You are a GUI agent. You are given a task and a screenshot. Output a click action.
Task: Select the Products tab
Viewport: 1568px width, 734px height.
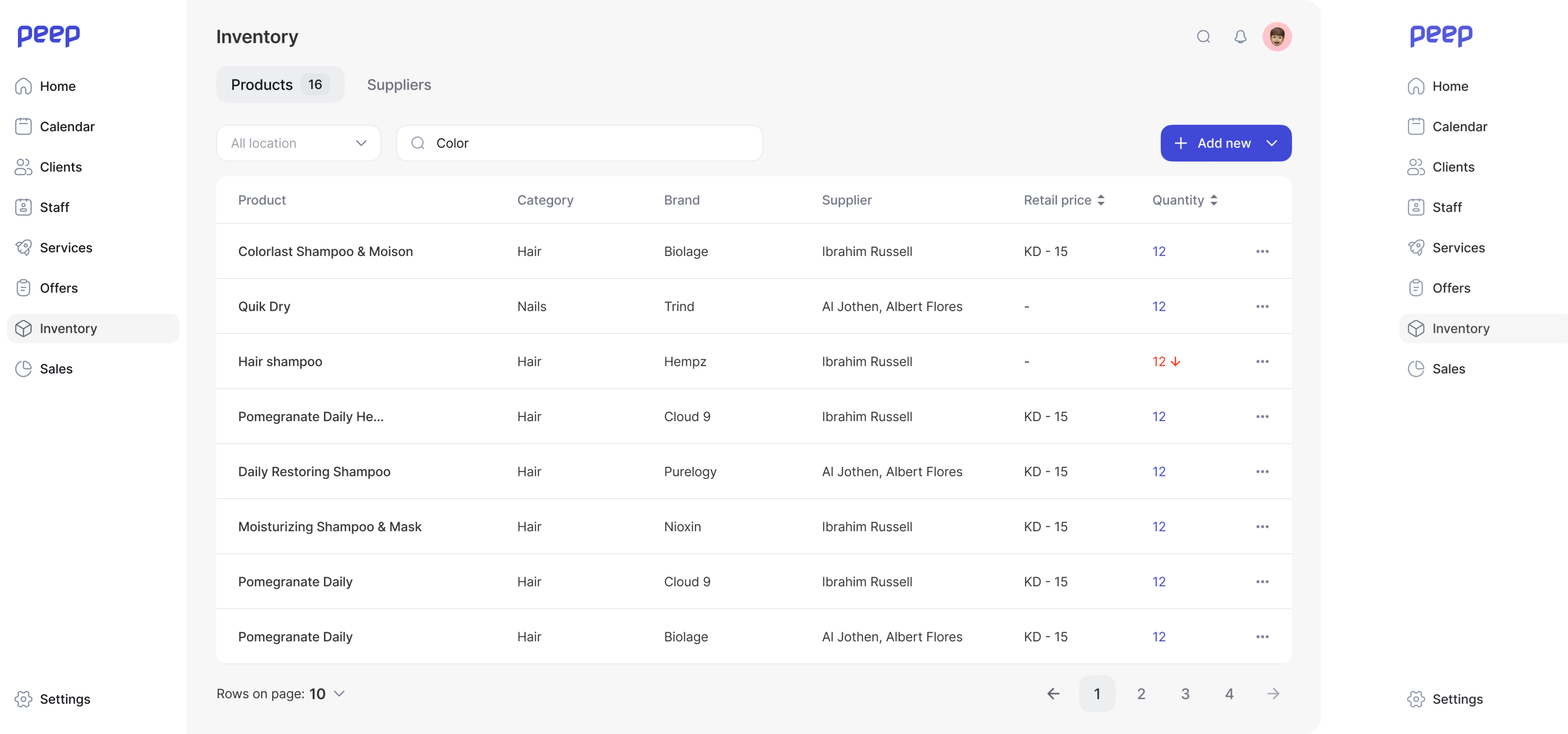(280, 85)
